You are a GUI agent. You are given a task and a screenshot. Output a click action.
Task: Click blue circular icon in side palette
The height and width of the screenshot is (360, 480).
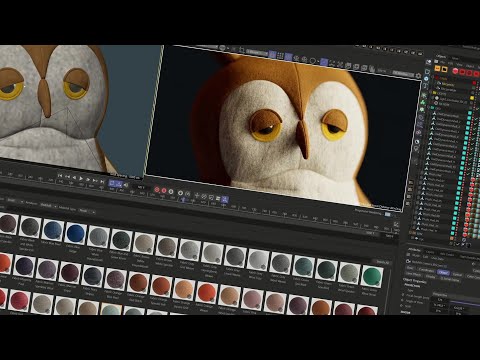tap(426, 79)
